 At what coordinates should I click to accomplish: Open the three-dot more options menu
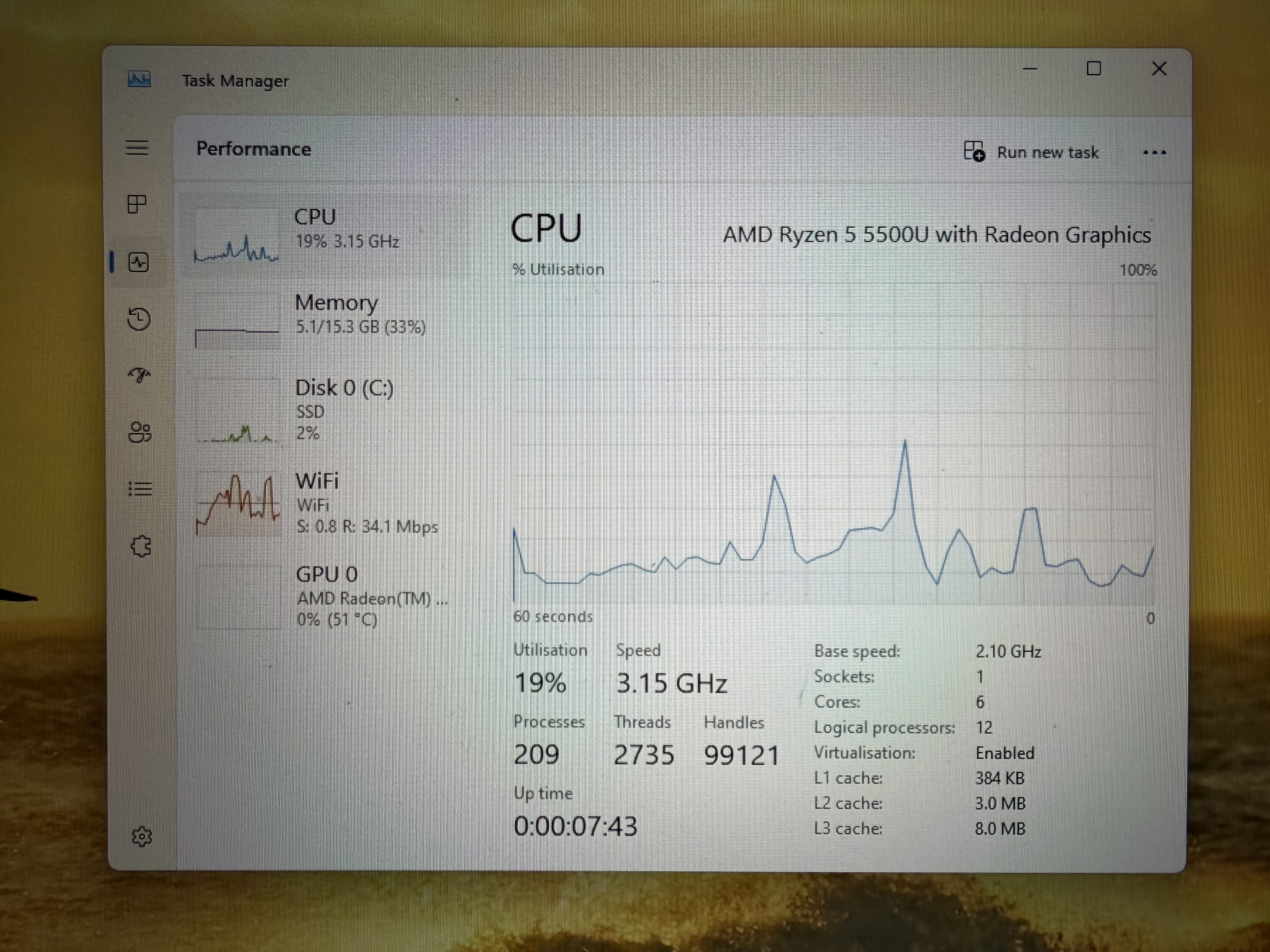1154,153
